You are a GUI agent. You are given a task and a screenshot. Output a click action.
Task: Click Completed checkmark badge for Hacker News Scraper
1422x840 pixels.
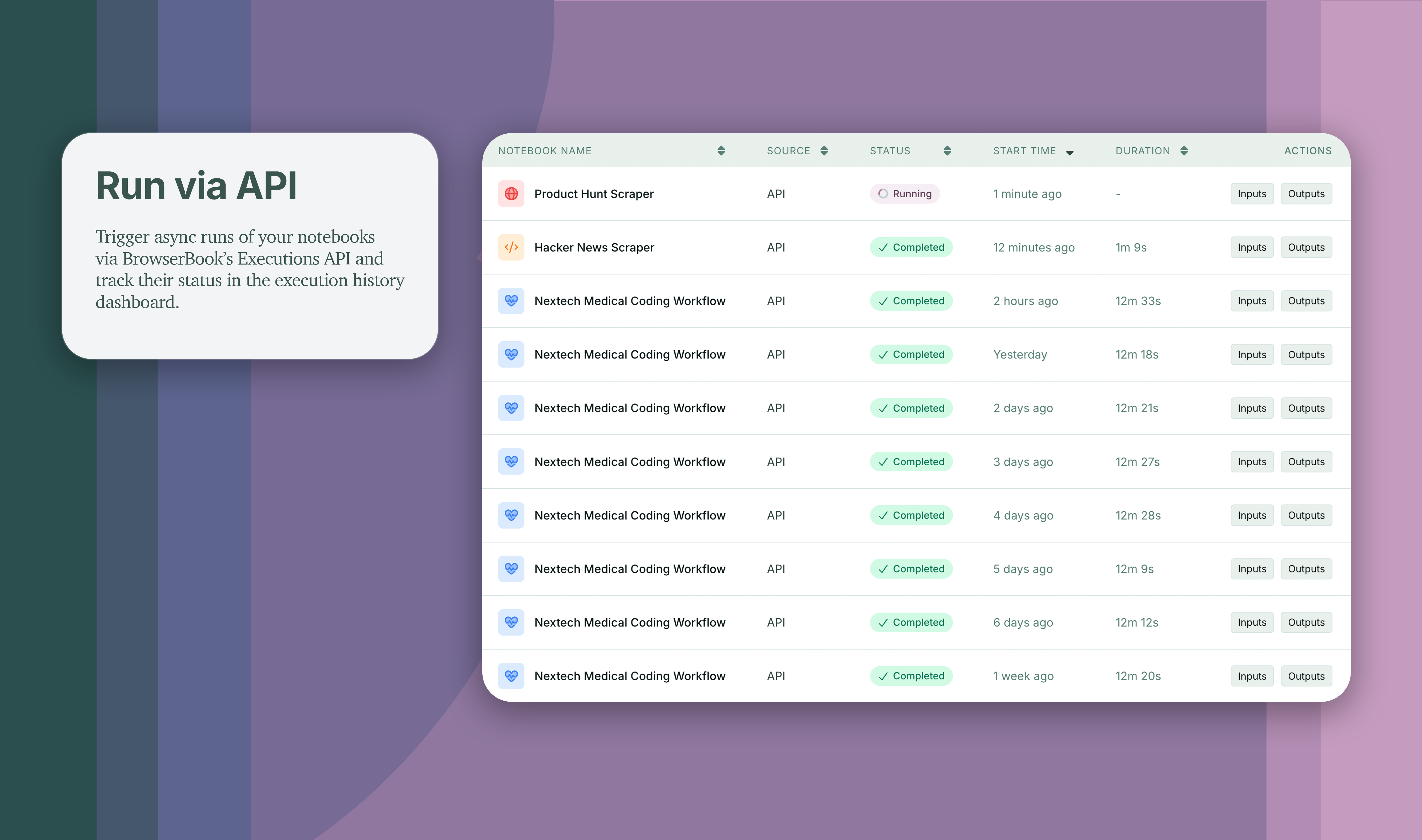[x=911, y=247]
